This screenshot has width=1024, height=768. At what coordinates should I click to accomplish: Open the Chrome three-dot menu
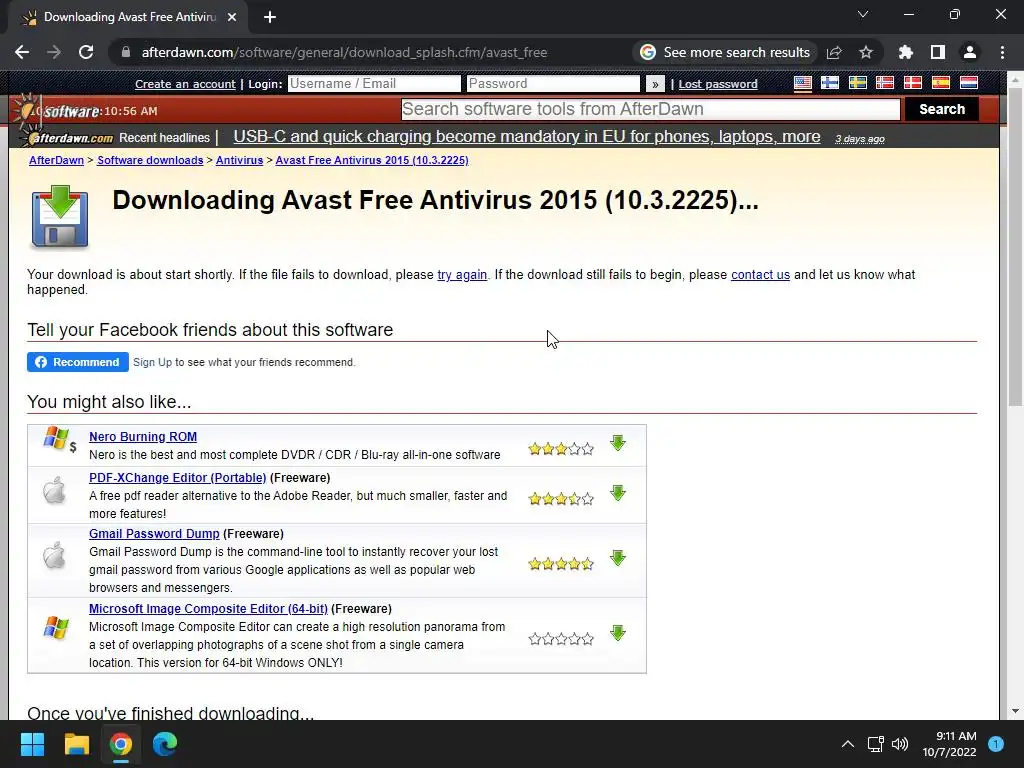(1002, 52)
